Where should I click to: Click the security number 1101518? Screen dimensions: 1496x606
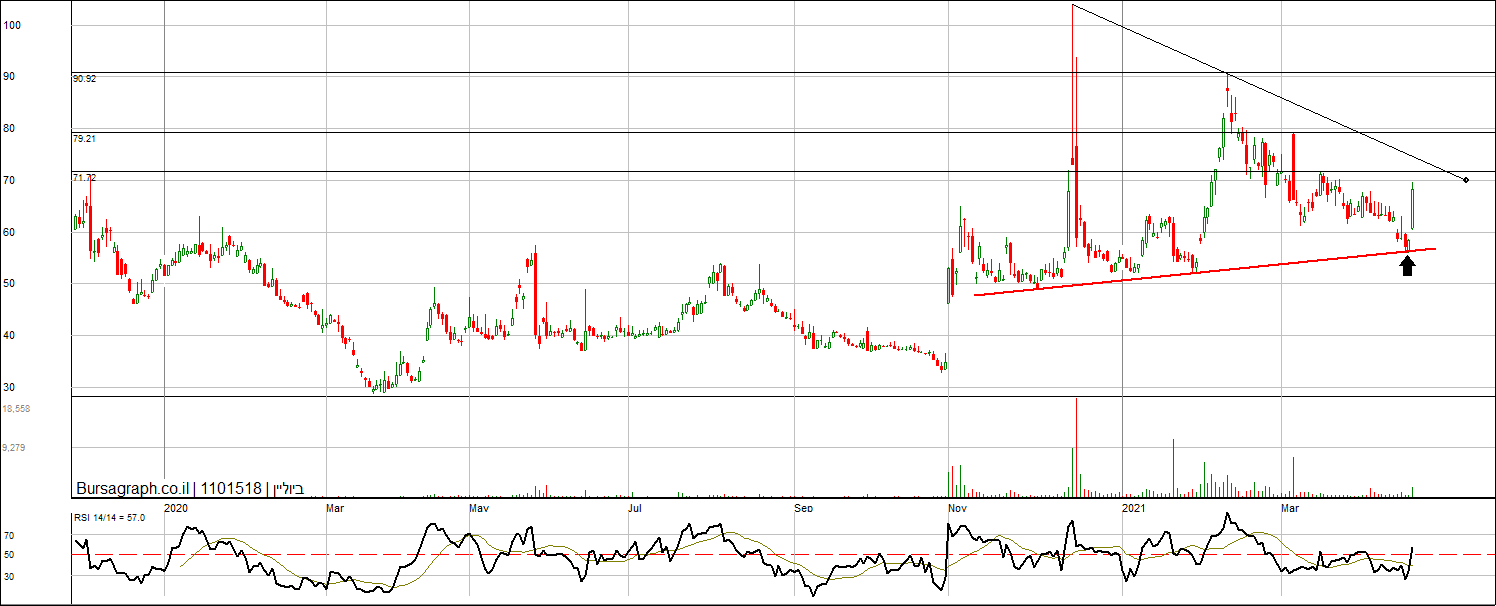tap(231, 489)
